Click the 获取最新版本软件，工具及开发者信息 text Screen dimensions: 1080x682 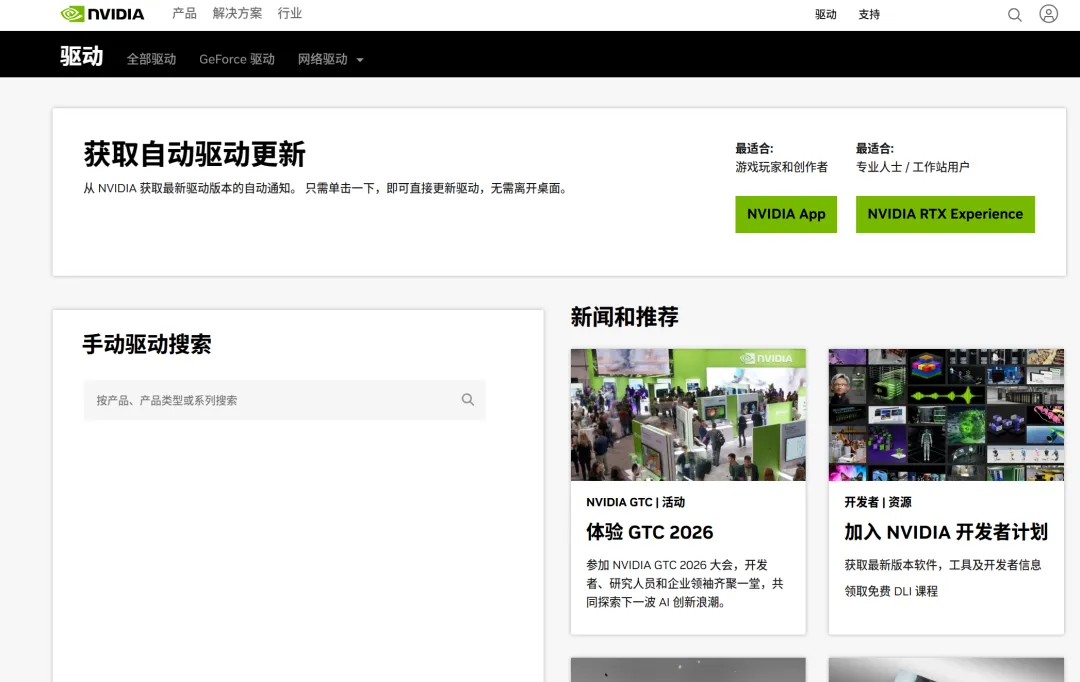click(942, 565)
